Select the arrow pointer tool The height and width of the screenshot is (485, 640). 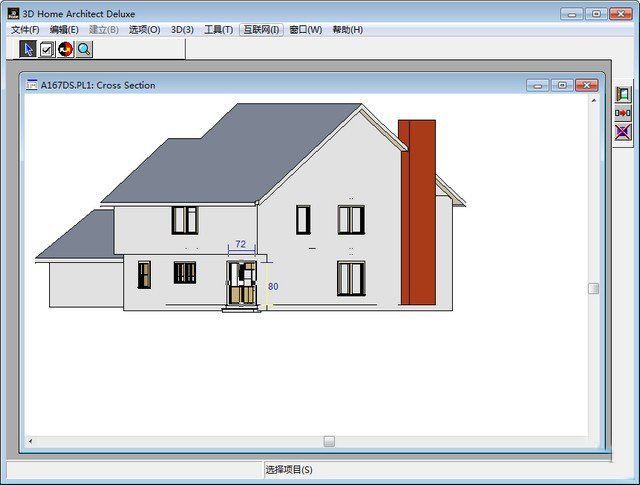pyautogui.click(x=28, y=49)
